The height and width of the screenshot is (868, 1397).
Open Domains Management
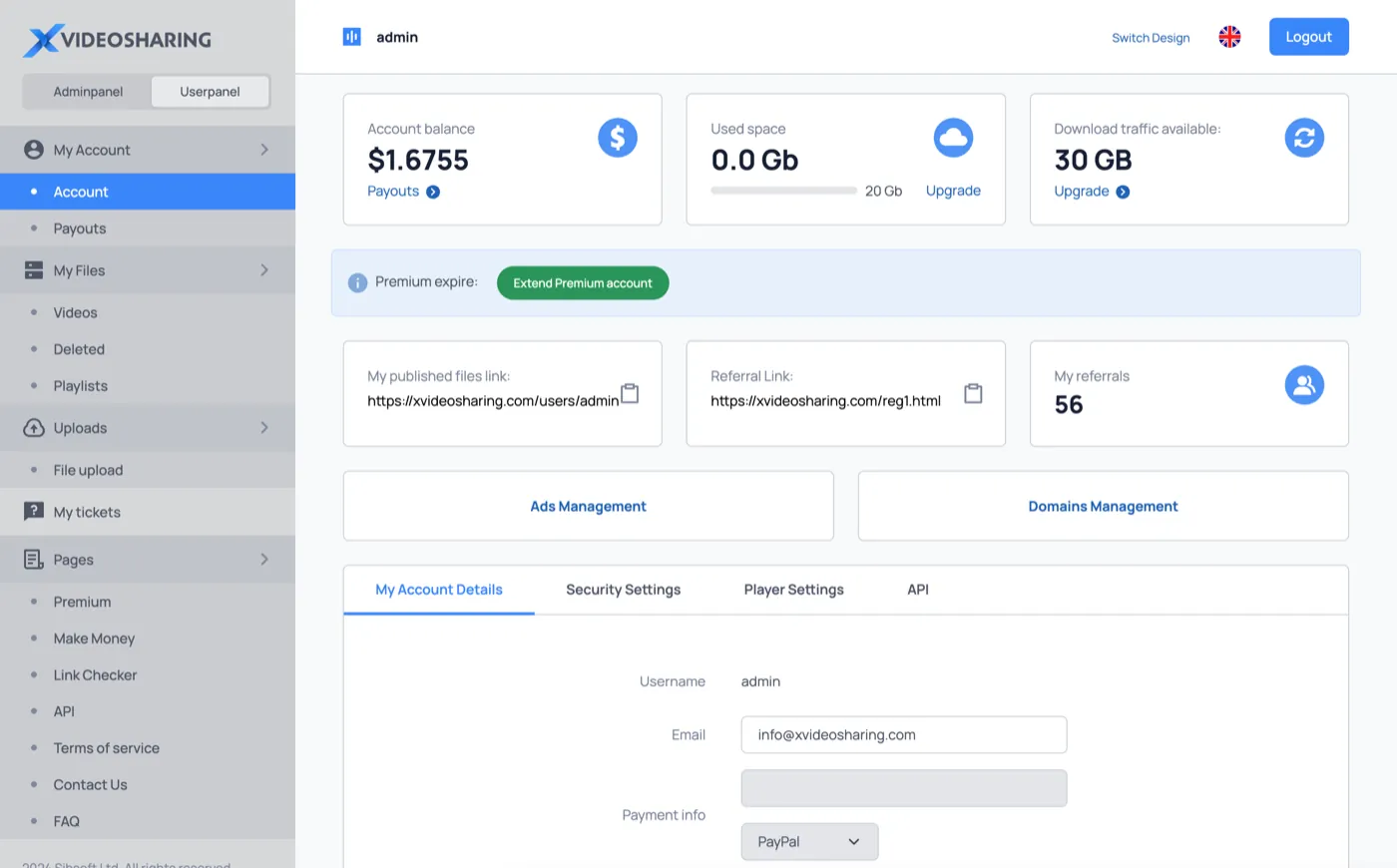[1103, 506]
